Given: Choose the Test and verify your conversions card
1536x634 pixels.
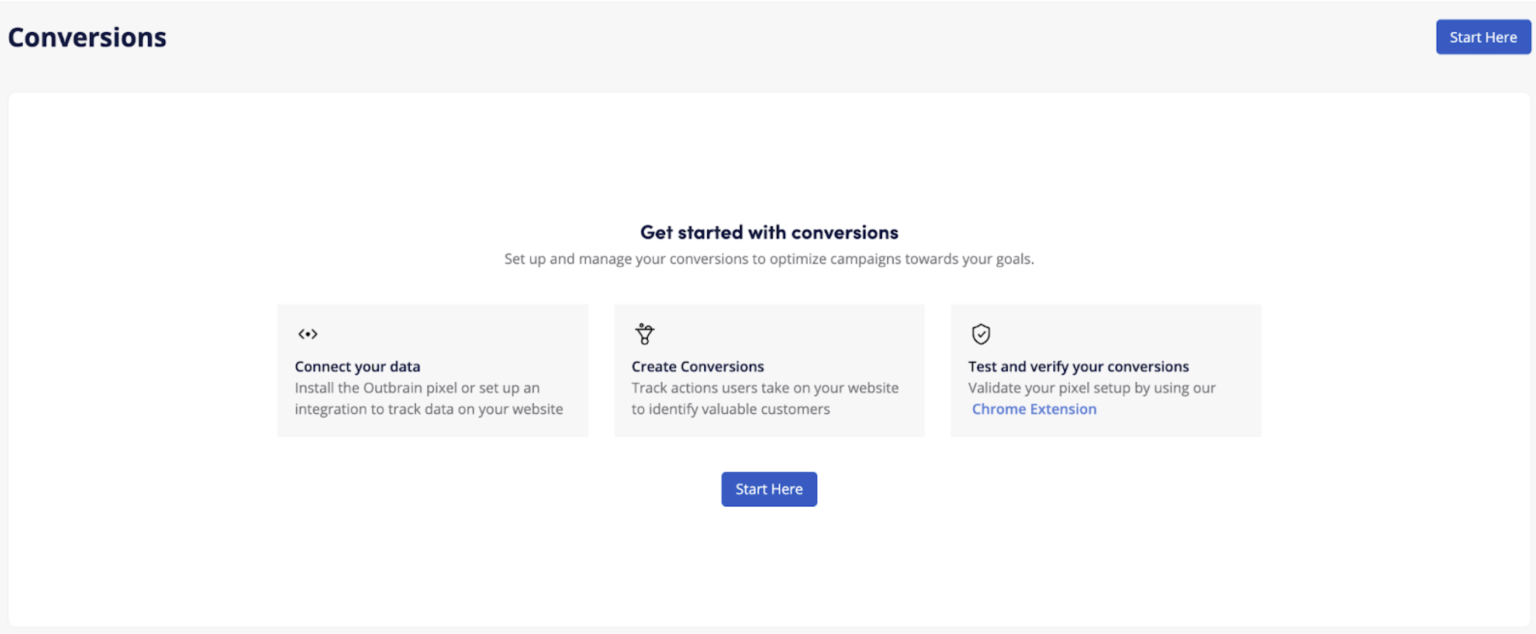Looking at the screenshot, I should point(1105,370).
